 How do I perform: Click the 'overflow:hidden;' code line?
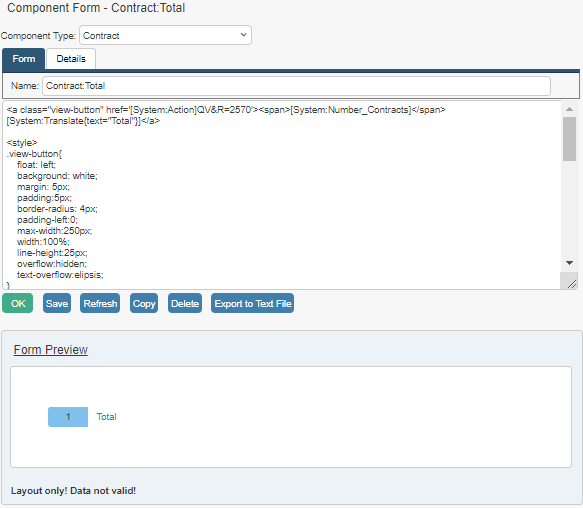point(52,264)
